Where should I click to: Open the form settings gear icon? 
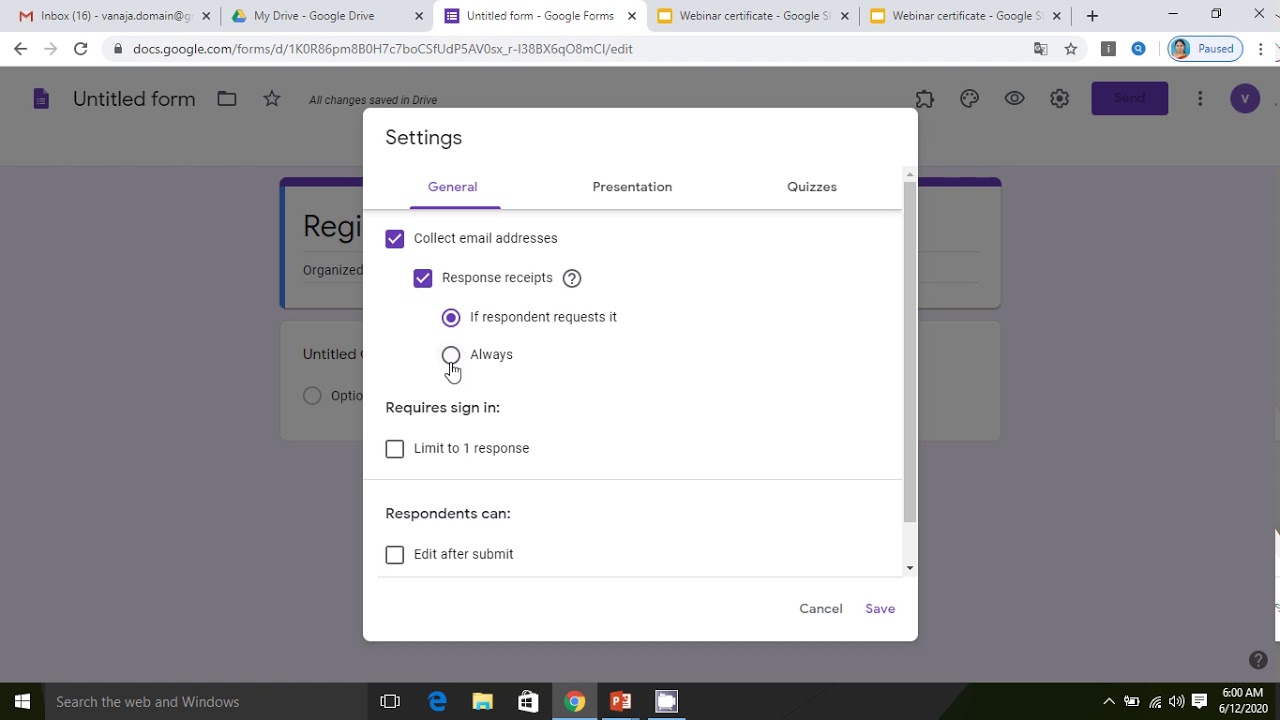point(1059,98)
